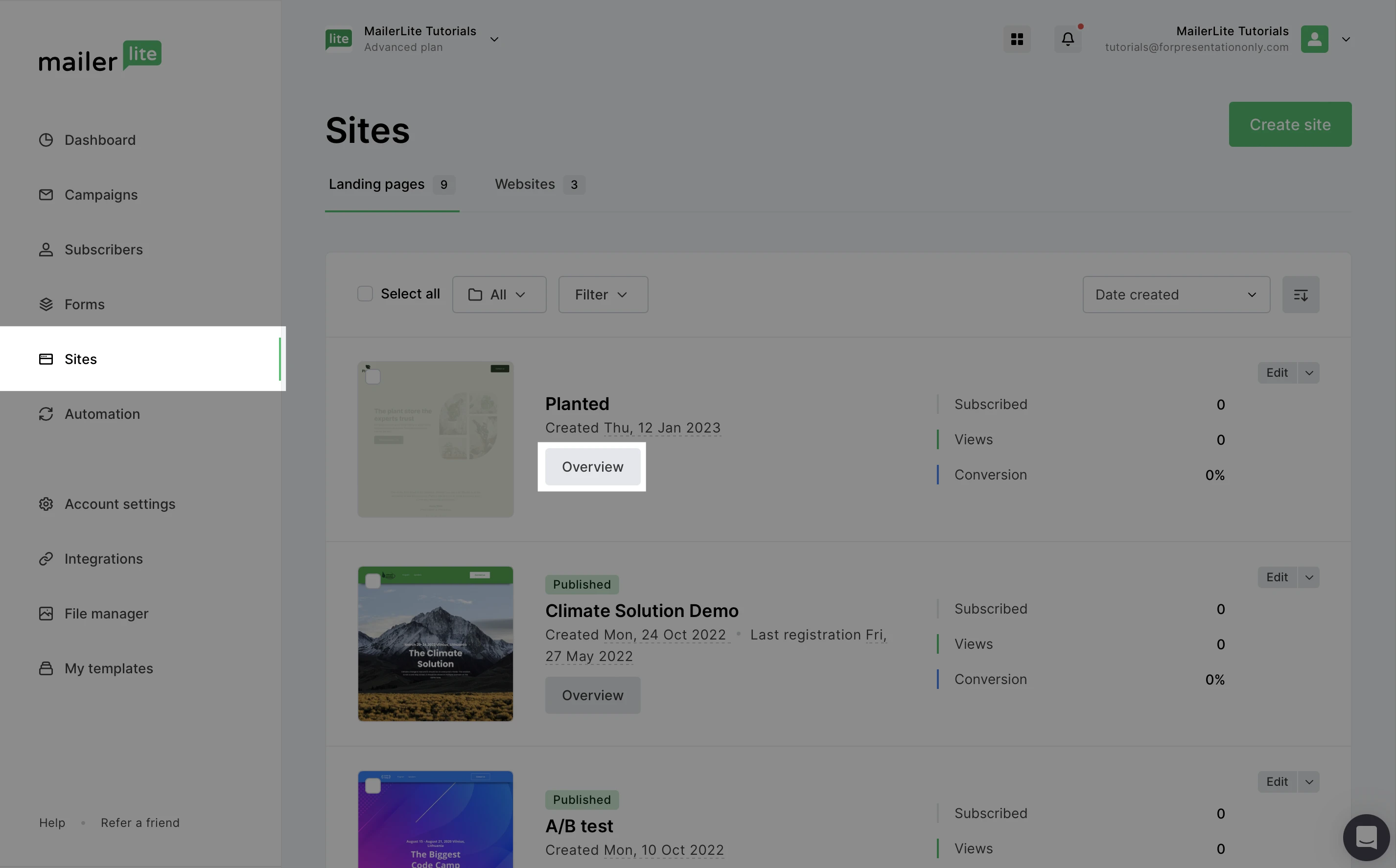
Task: Open the live chat bubble
Action: pos(1366,837)
